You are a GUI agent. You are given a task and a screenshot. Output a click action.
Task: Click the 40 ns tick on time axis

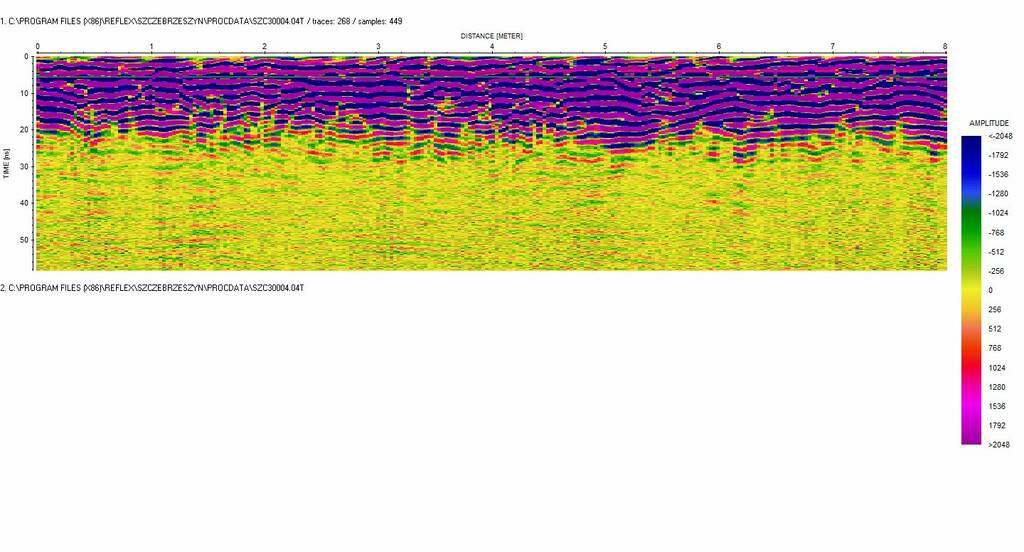(26, 203)
